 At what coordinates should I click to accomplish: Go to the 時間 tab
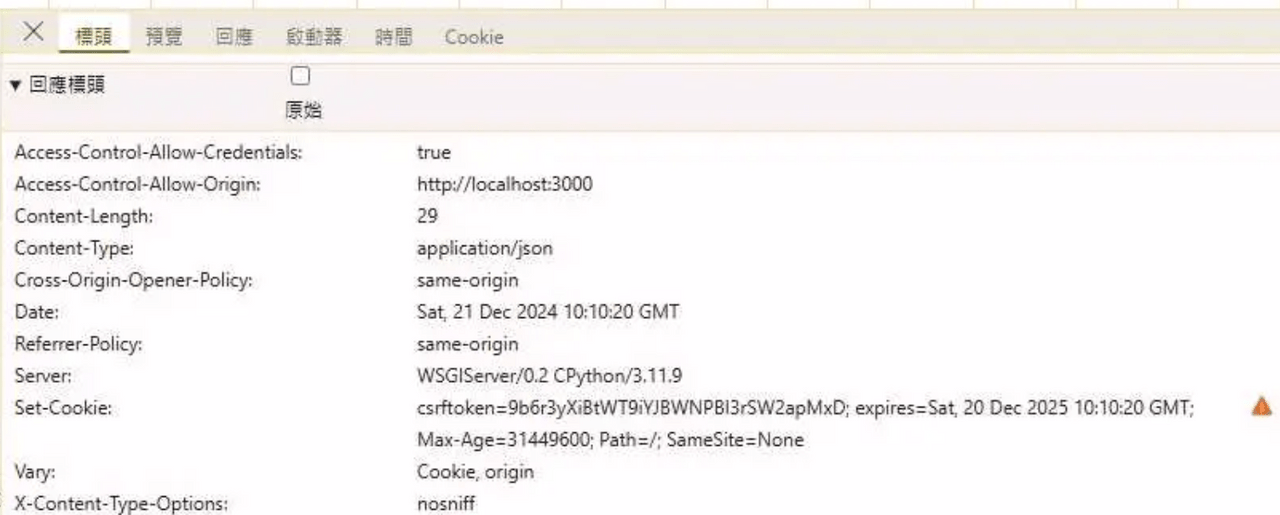pos(394,37)
